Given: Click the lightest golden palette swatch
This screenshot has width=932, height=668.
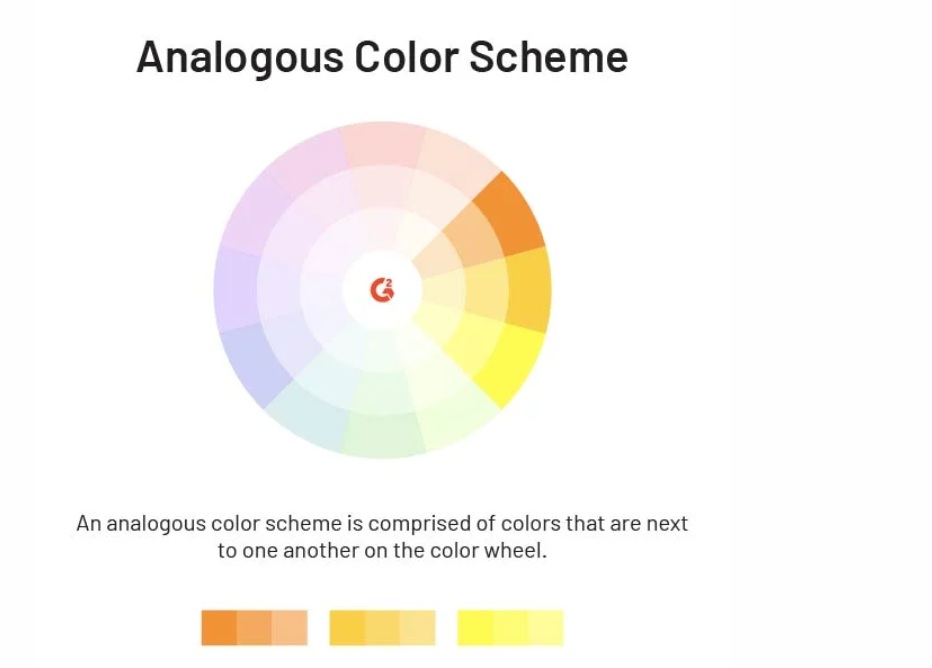Looking at the screenshot, I should coord(418,628).
